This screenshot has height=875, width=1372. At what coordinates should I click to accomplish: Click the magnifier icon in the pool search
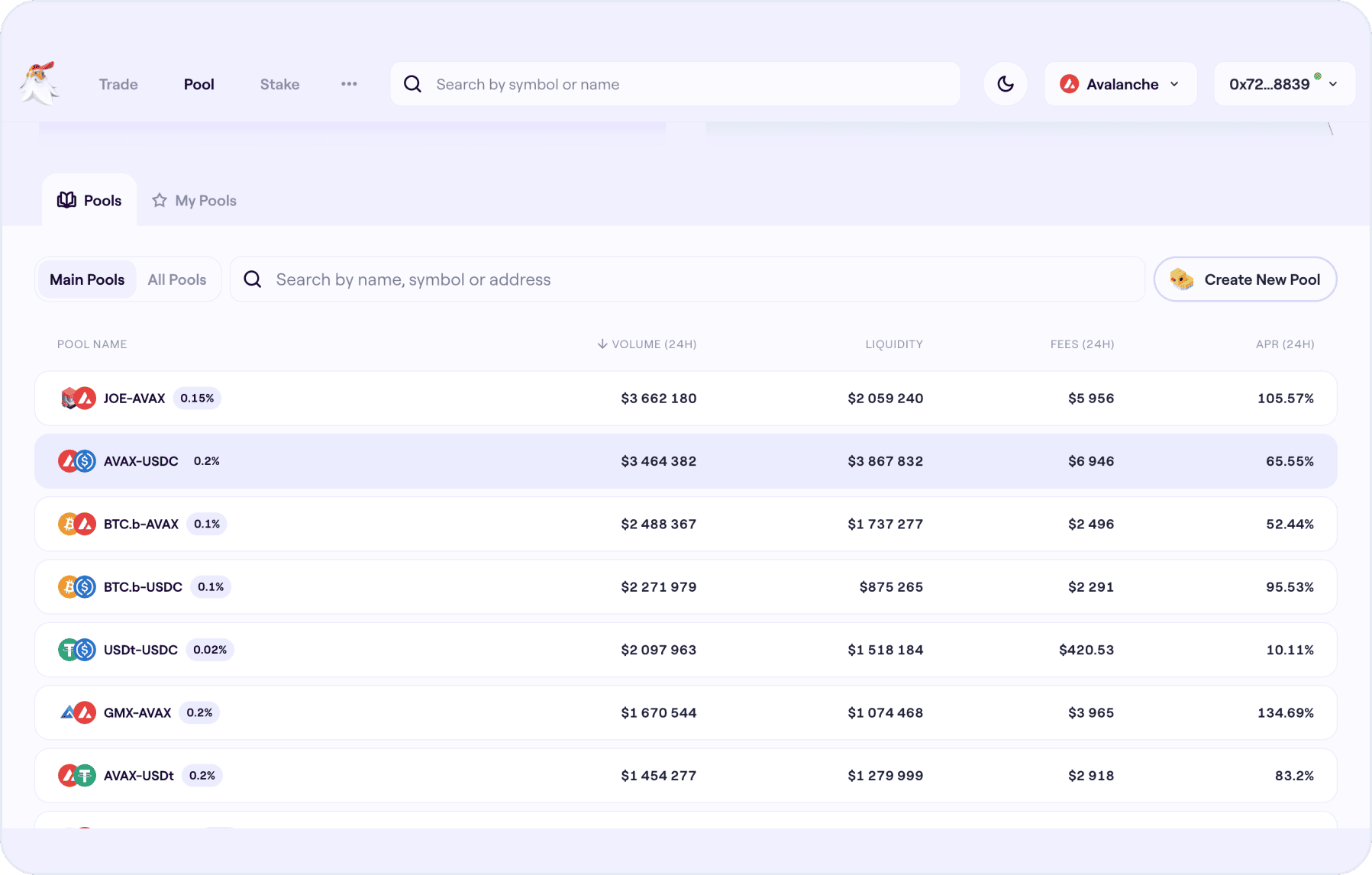[x=253, y=279]
